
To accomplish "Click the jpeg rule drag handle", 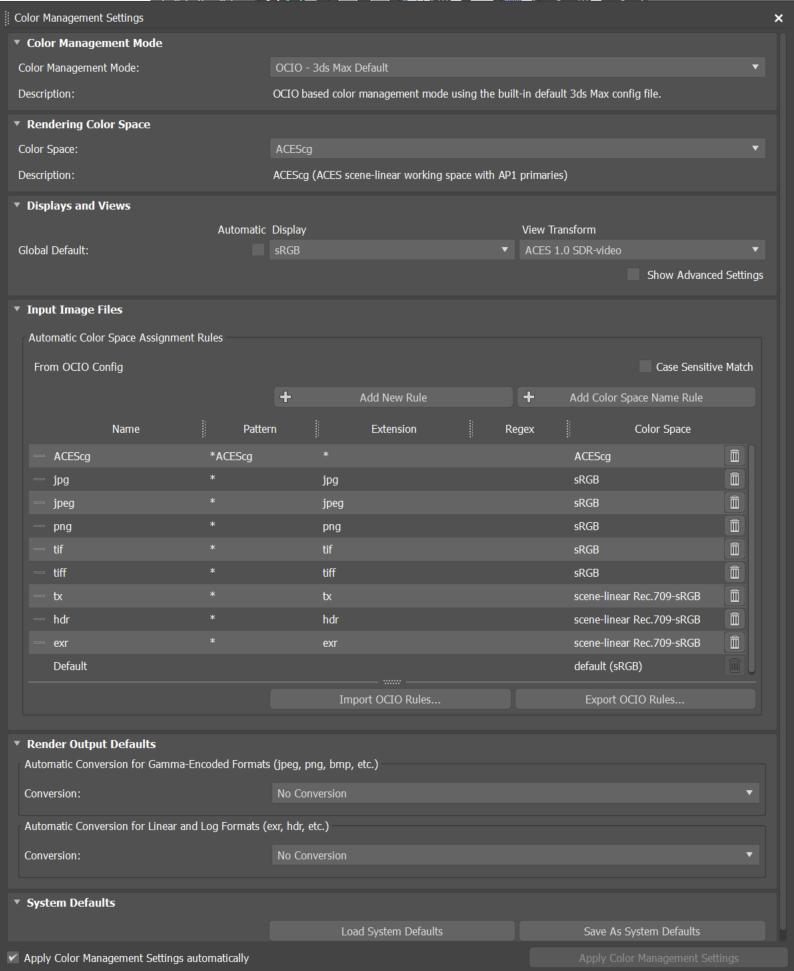I will 39,502.
